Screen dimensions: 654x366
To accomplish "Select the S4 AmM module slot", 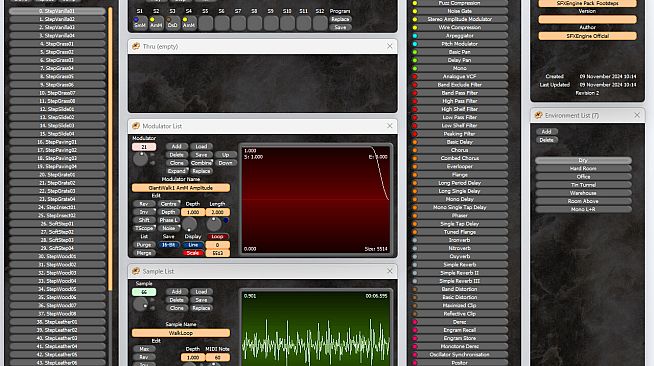I will pyautogui.click(x=189, y=23).
